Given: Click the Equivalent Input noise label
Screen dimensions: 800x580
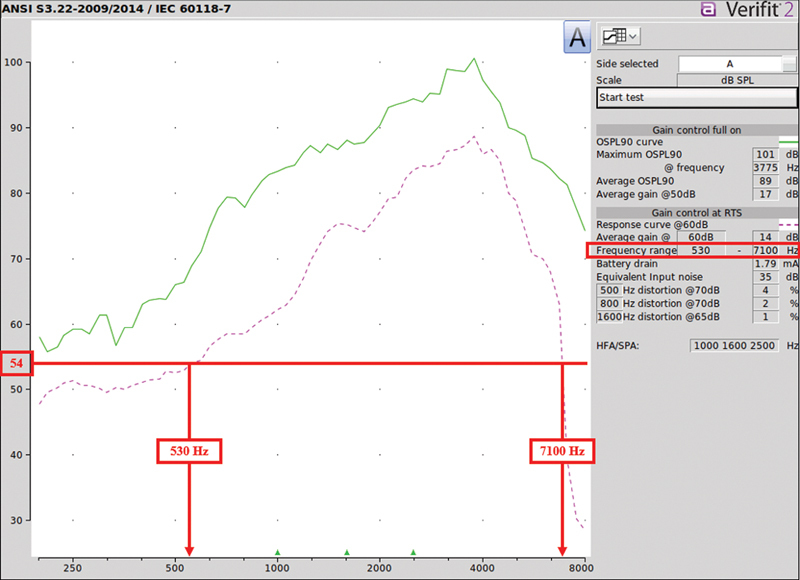Looking at the screenshot, I should click(649, 277).
